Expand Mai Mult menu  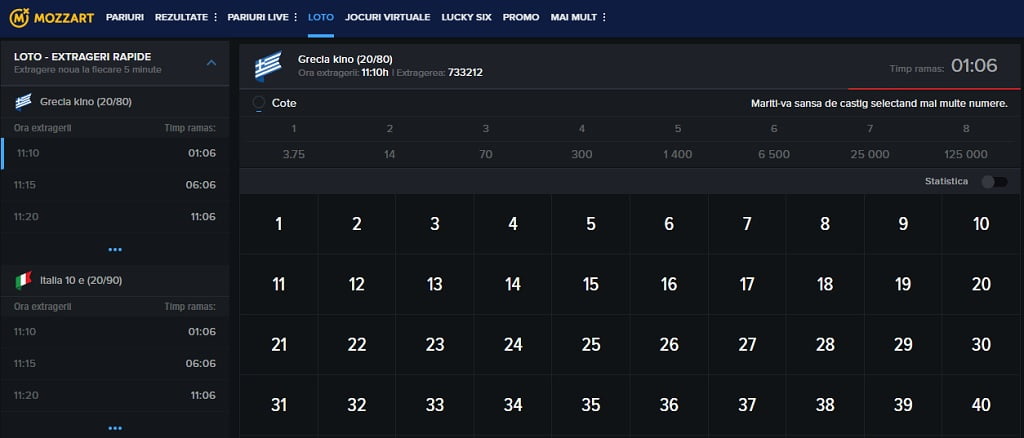coord(579,18)
